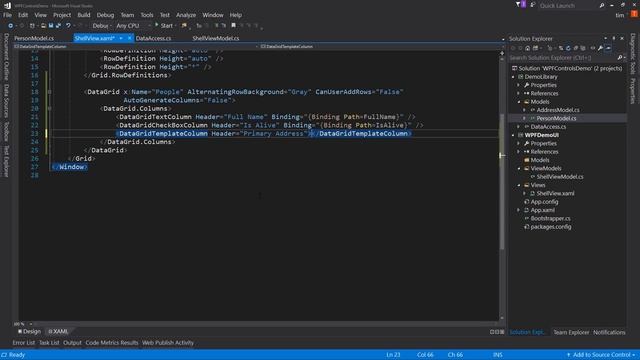This screenshot has height=360, width=640.
Task: Switch to the DataAccess.cs tab
Action: click(x=153, y=38)
